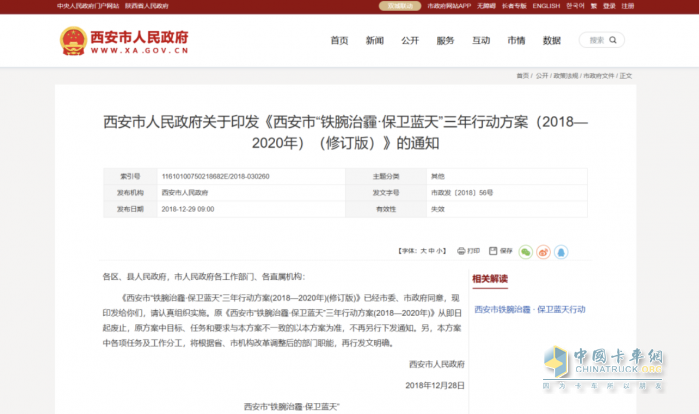This screenshot has width=699, height=414.
Task: Open the 服务 navigation menu
Action: (445, 41)
